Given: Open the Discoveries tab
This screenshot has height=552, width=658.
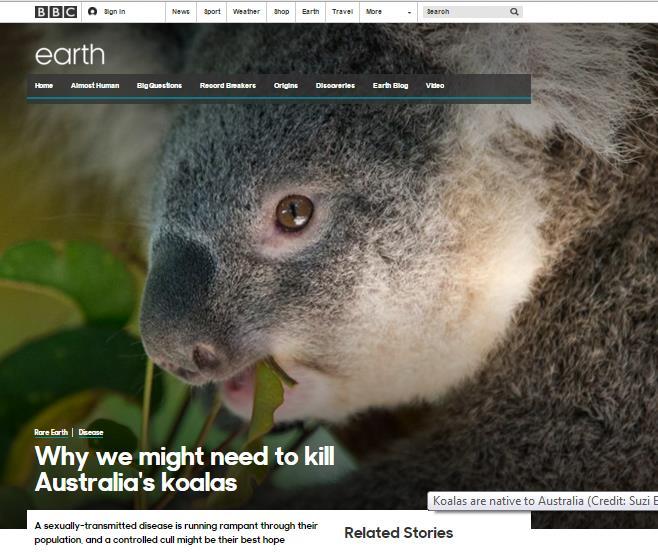Looking at the screenshot, I should tap(335, 86).
